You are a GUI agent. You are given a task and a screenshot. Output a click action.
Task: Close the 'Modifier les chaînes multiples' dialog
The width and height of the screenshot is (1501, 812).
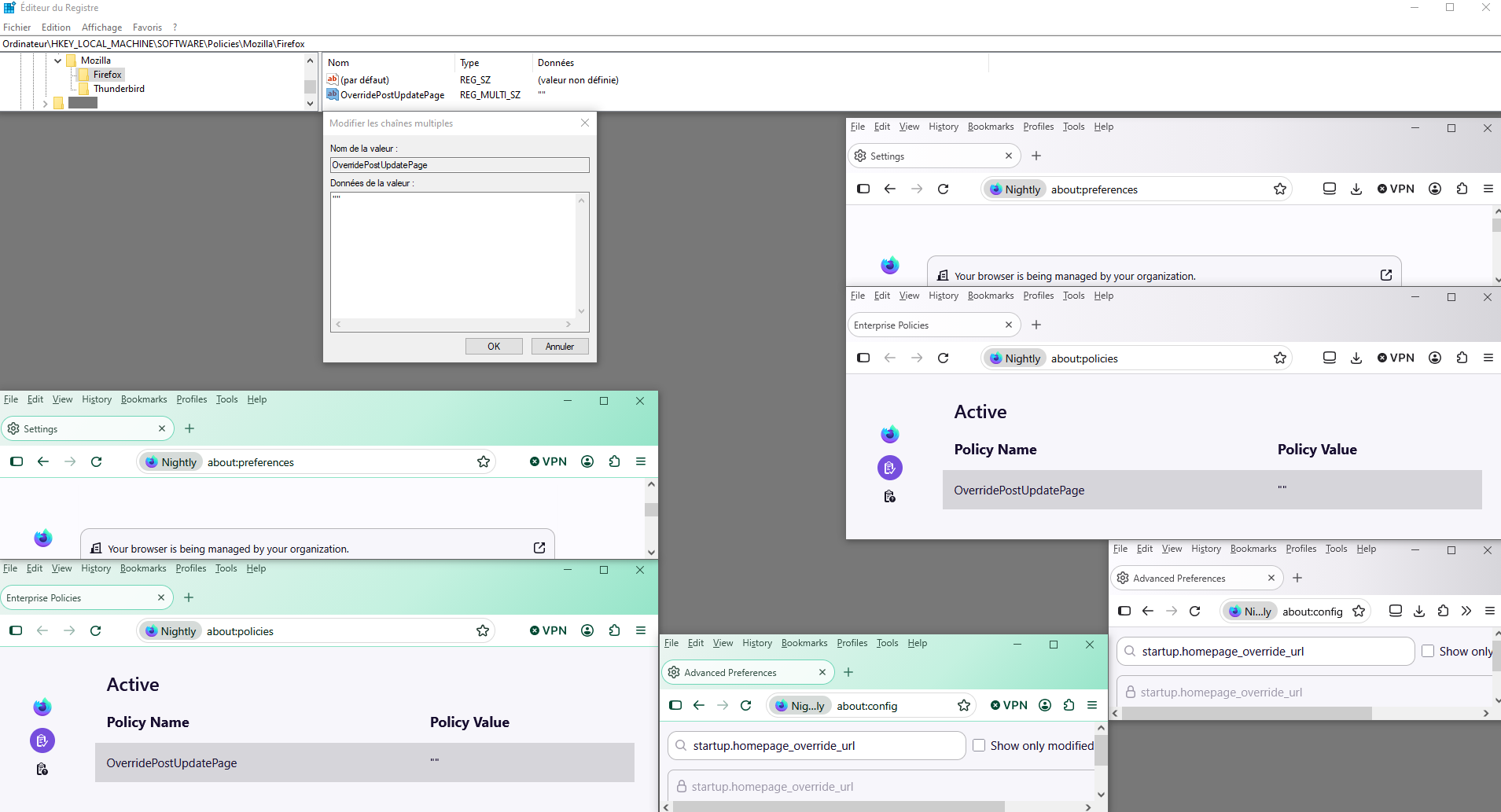[585, 123]
